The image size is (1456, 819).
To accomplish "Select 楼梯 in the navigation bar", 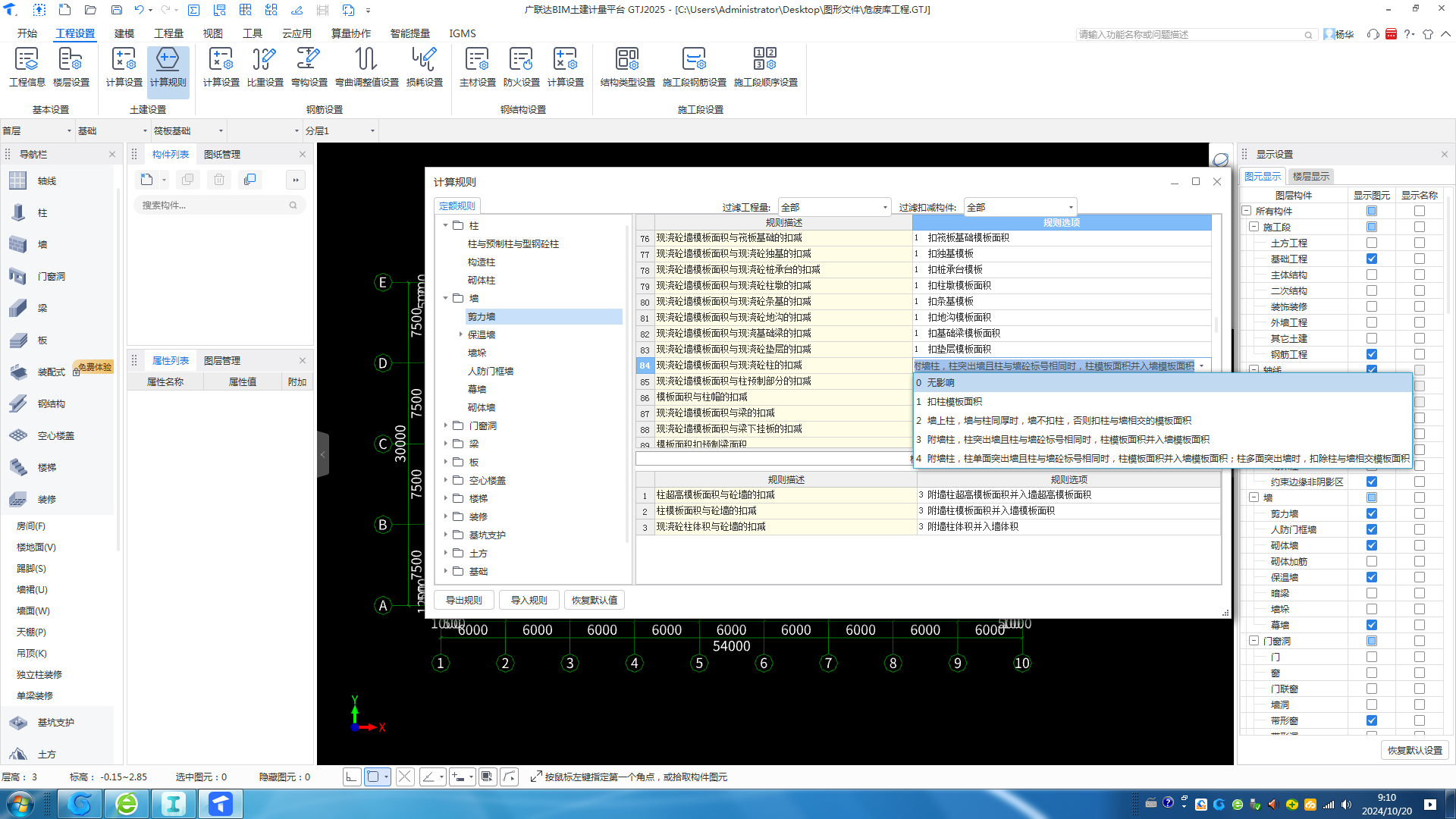I will coord(47,467).
